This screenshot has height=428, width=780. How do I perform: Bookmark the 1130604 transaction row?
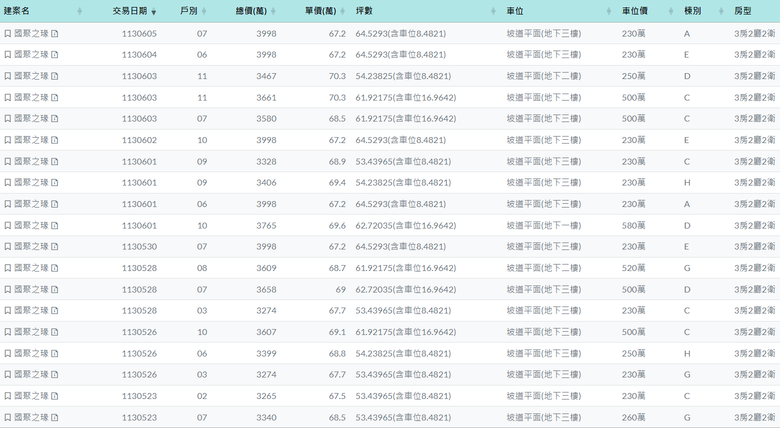(7, 55)
